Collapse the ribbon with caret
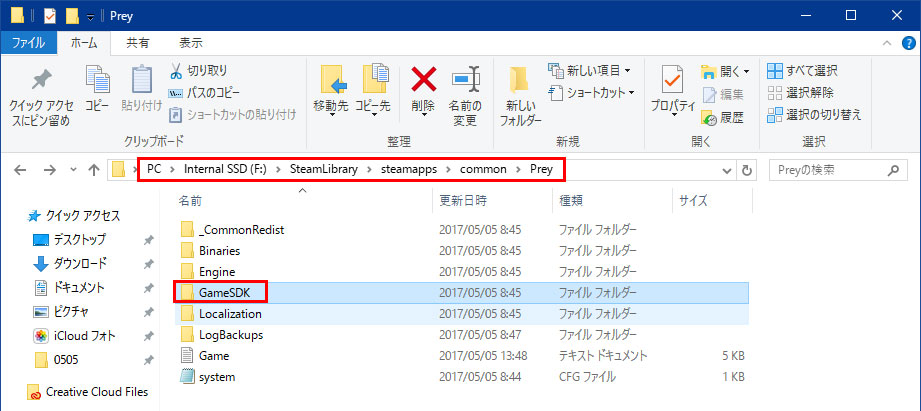 888,43
